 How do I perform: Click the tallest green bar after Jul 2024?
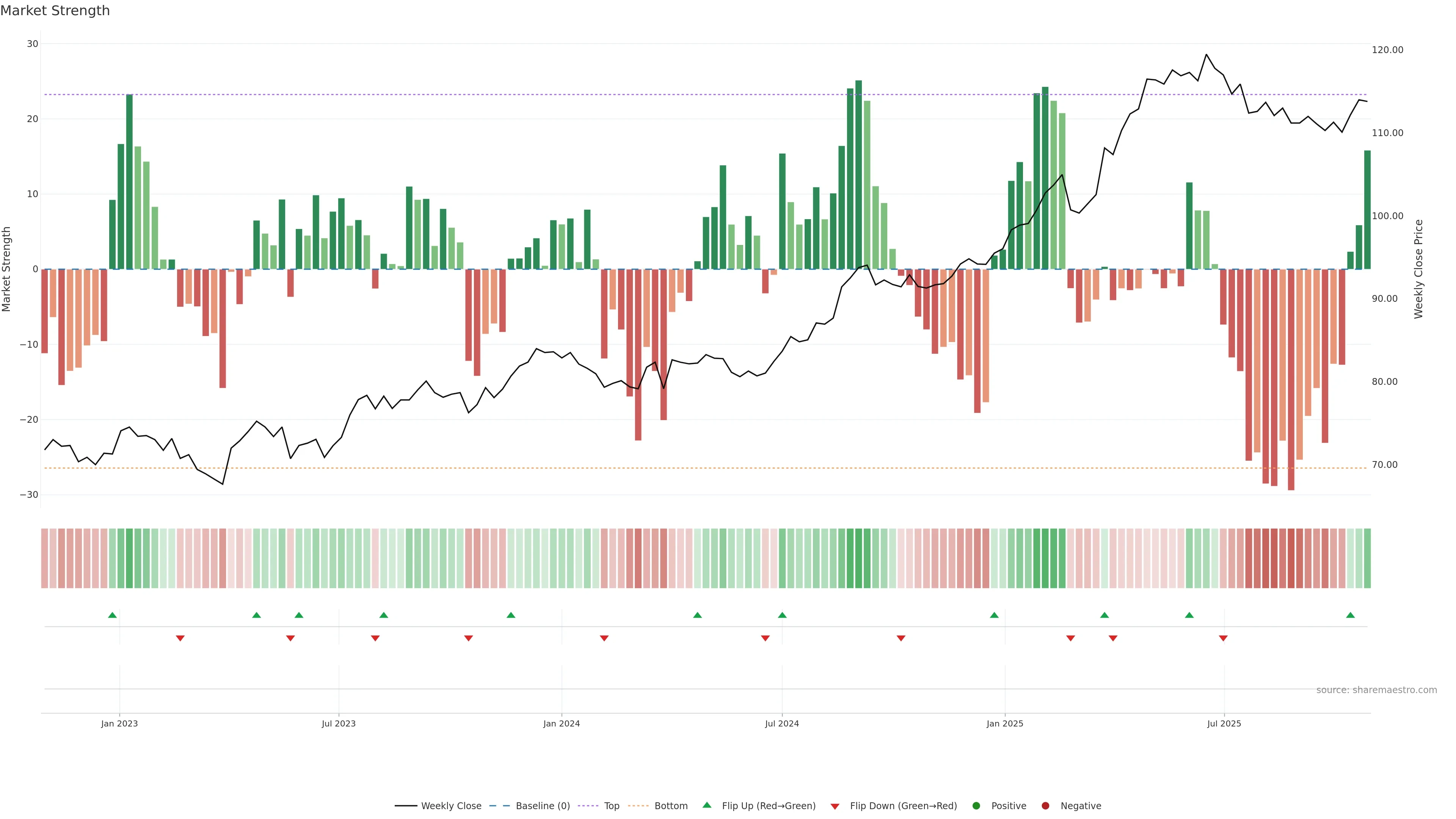858,175
